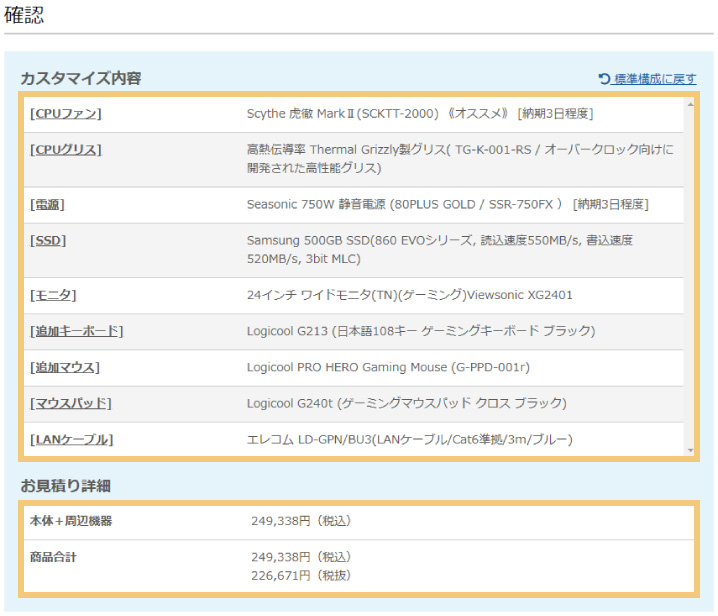The height and width of the screenshot is (616, 718).
Task: Open the [LANケーブル] link
Action: click(71, 440)
